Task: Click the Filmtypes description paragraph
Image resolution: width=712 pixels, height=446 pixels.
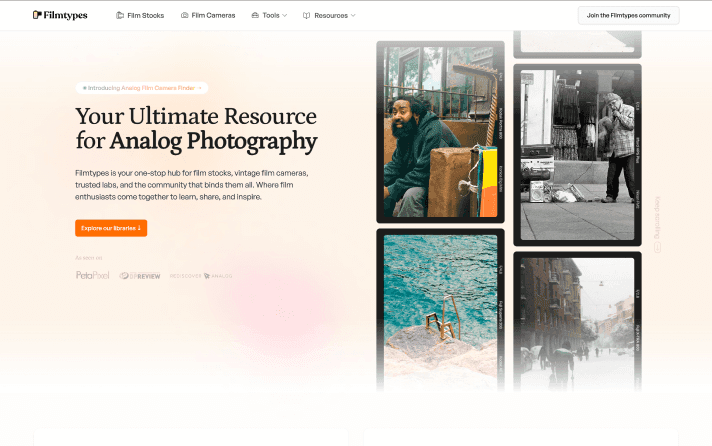Action: click(192, 185)
